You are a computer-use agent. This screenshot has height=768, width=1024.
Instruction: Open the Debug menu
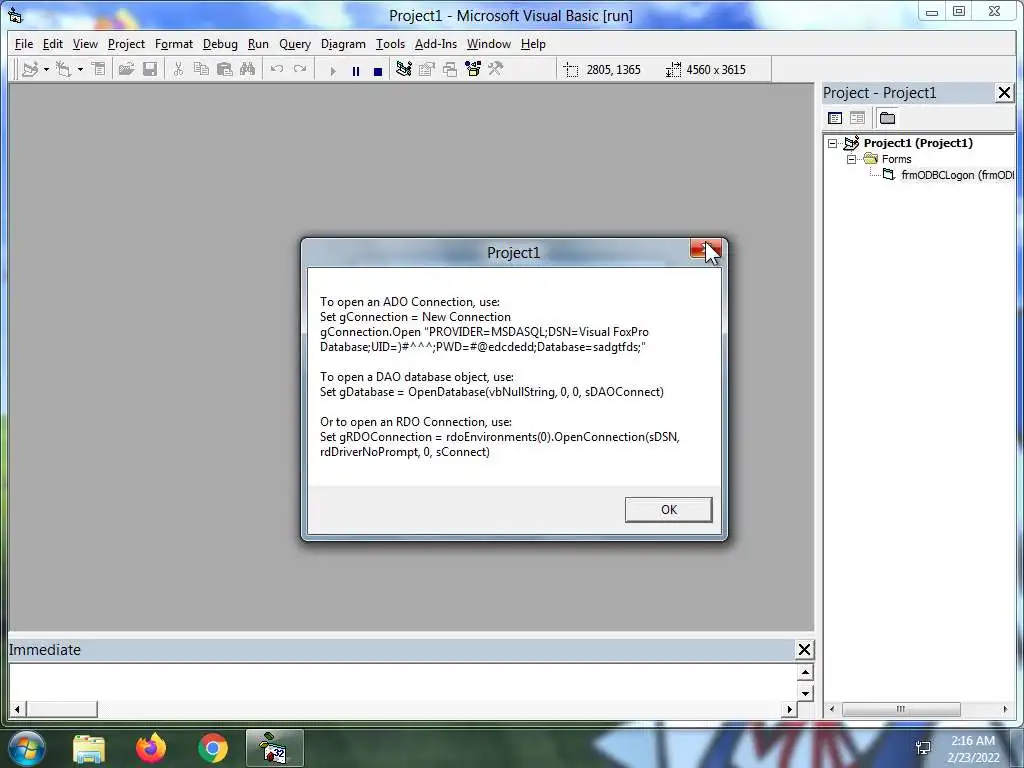[220, 44]
